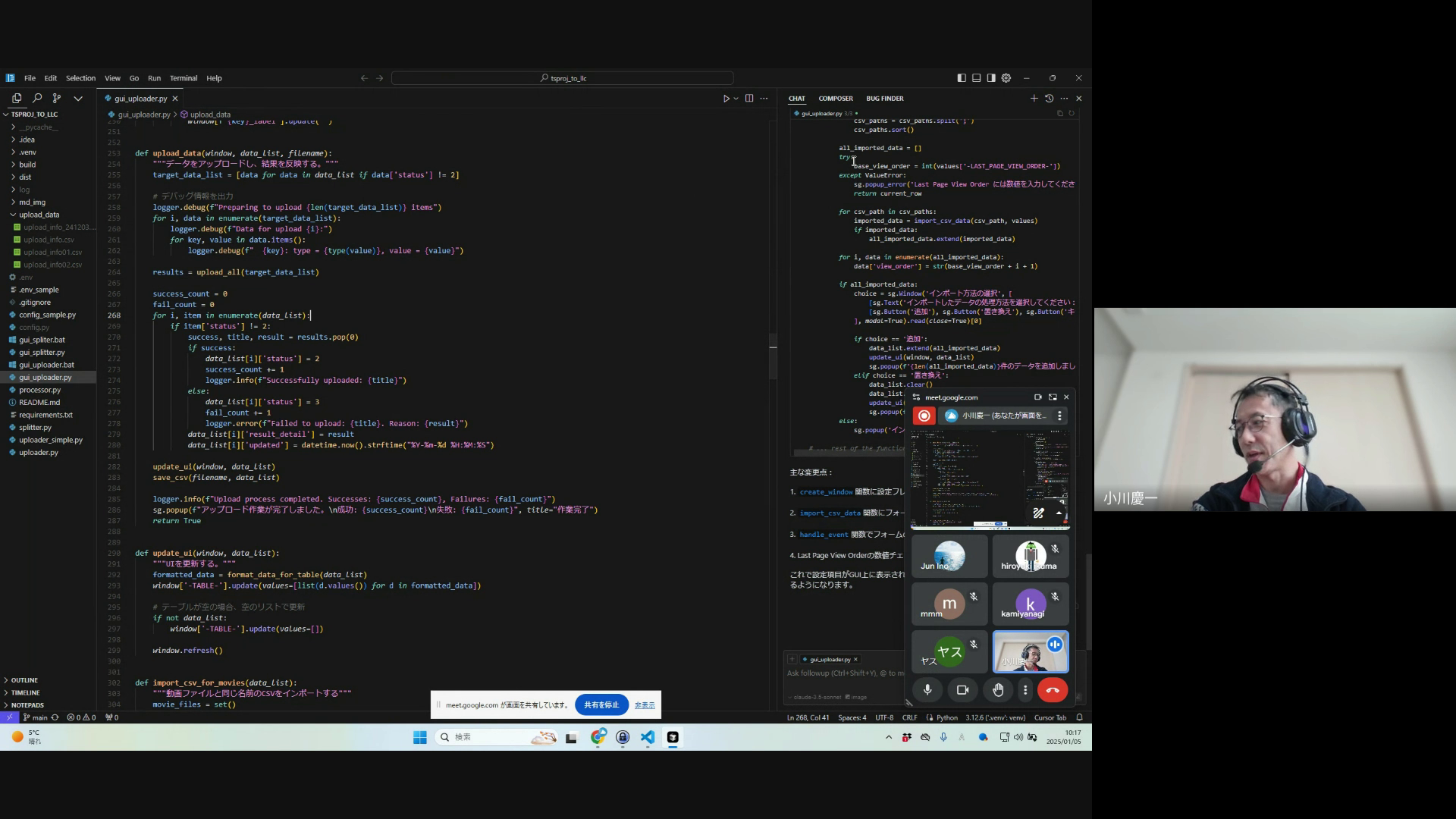Mute microphone in Meet controls
This screenshot has width=1456, height=819.
[x=927, y=690]
